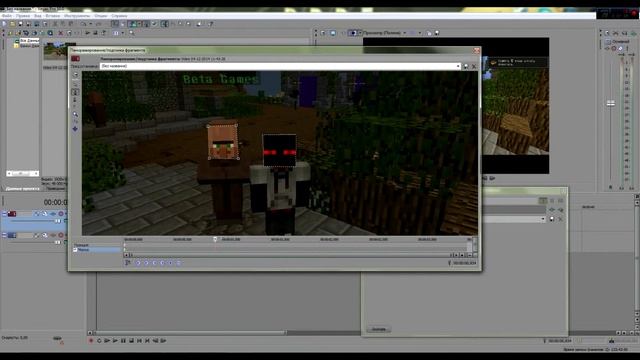The height and width of the screenshot is (360, 640).
Task: Select the Медиа Данные folder in media tree
Action: point(27,45)
